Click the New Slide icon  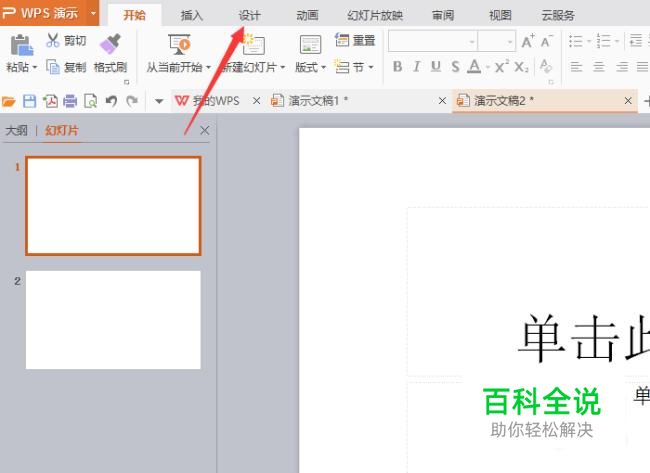(253, 44)
